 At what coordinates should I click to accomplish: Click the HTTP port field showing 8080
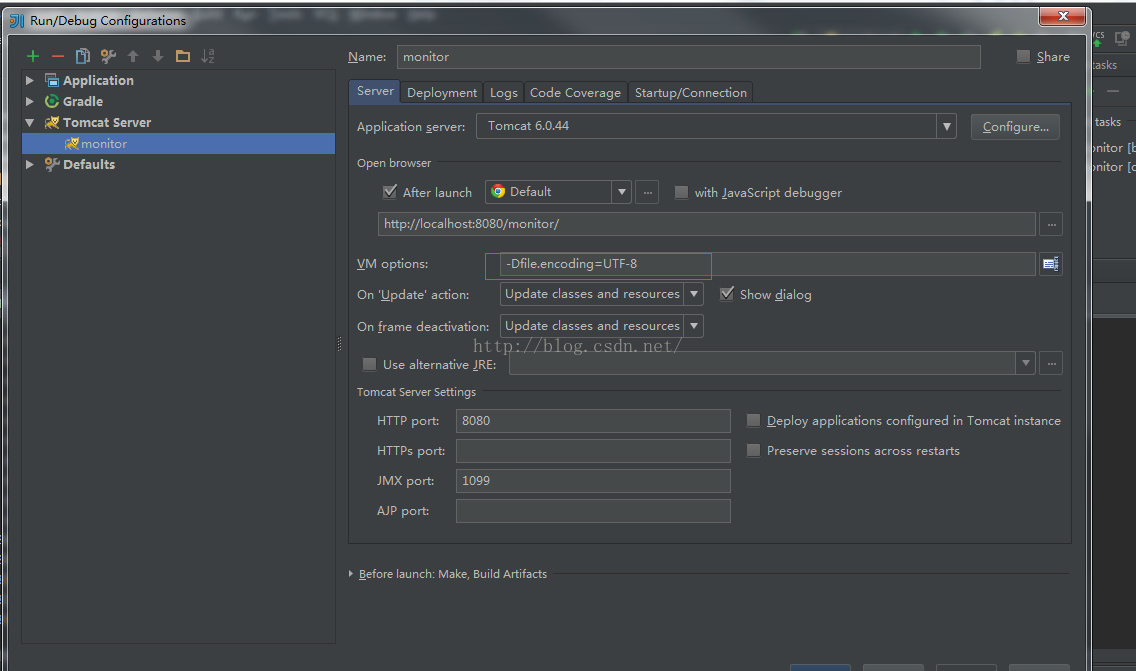point(593,421)
